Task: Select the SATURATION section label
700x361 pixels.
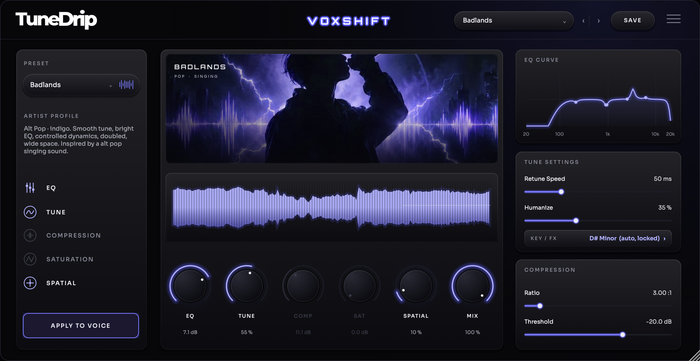Action: pyautogui.click(x=70, y=259)
